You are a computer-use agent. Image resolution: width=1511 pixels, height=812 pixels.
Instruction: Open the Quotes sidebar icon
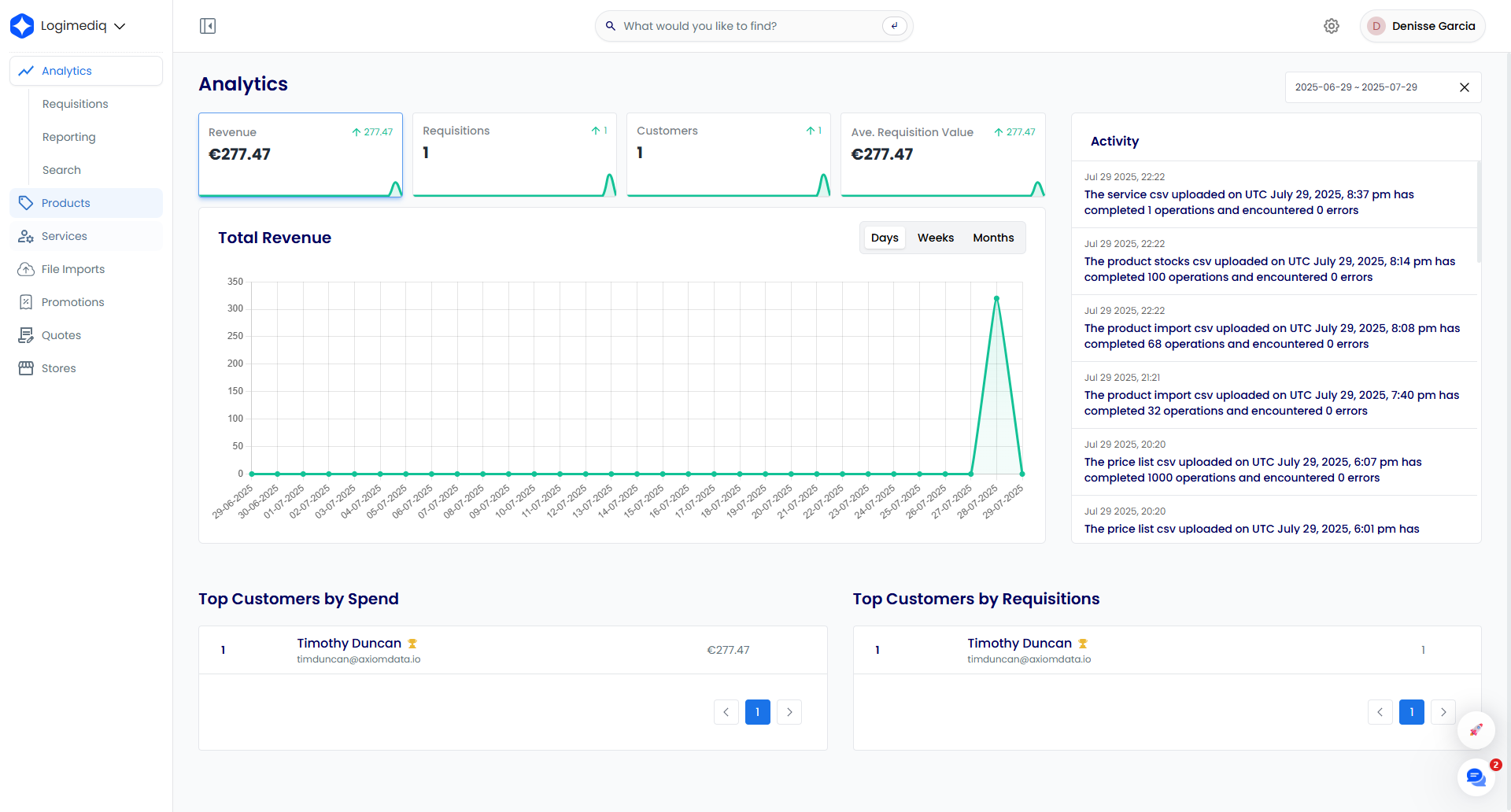26,335
